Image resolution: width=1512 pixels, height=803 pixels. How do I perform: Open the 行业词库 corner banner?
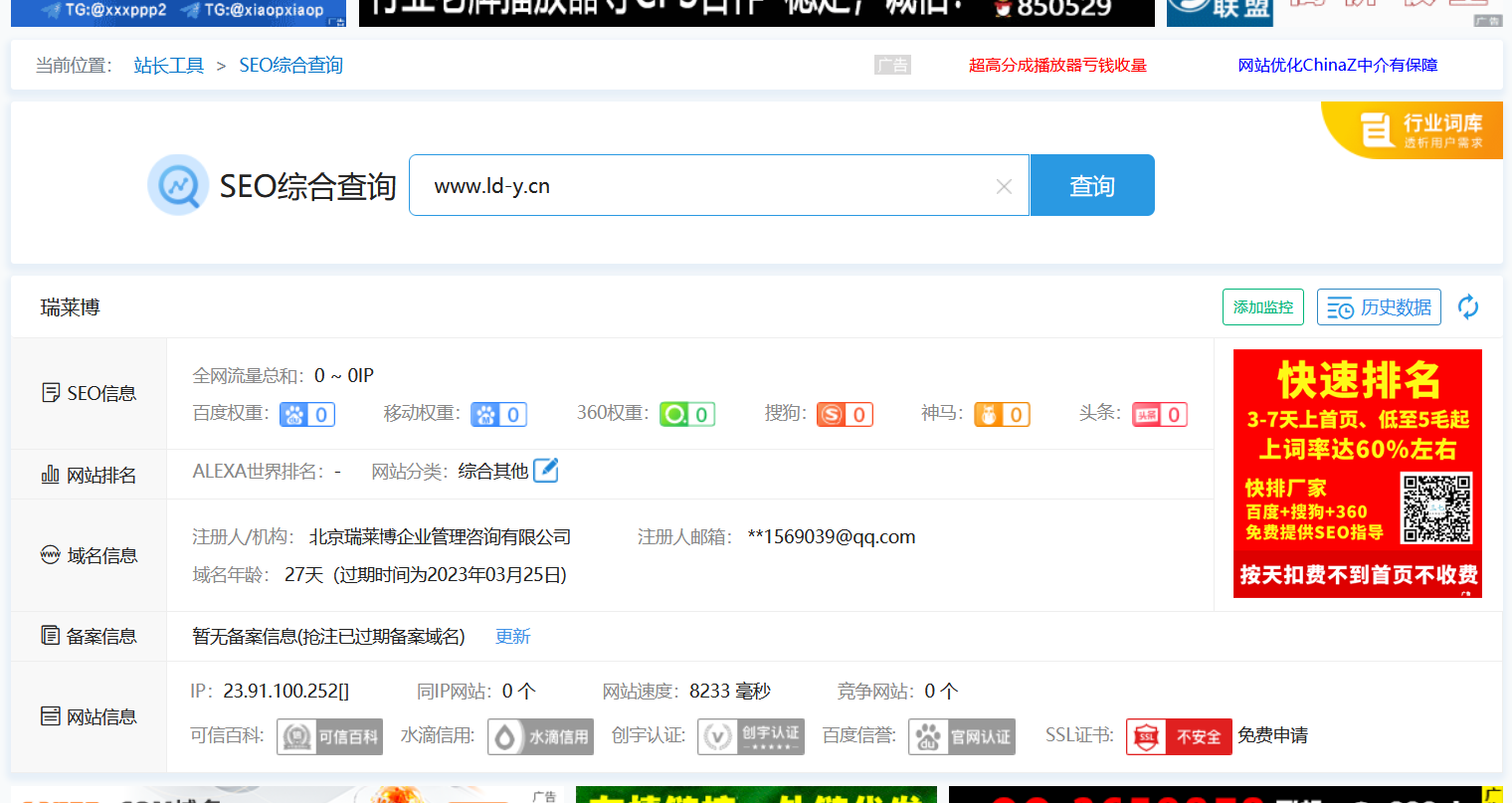pyautogui.click(x=1415, y=130)
